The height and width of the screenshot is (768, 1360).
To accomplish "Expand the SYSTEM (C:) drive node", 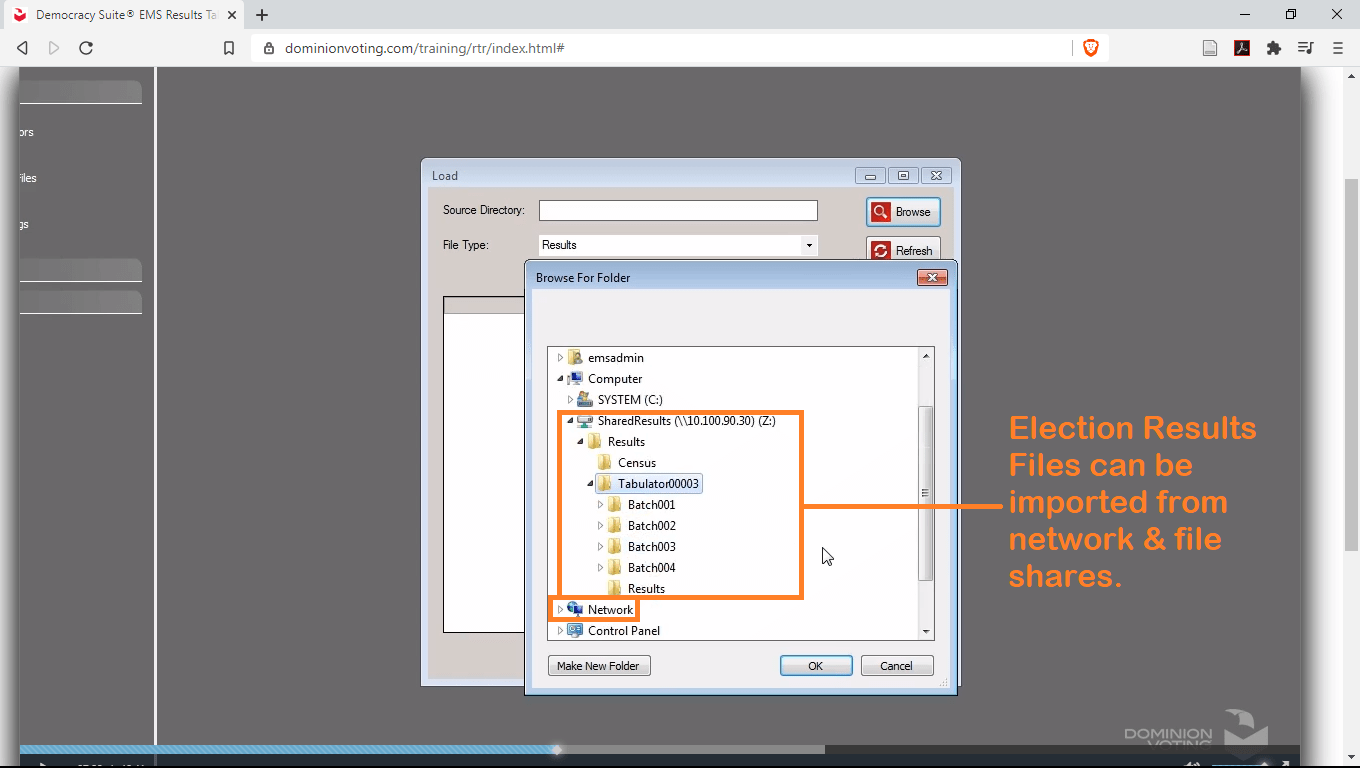I will tap(570, 400).
